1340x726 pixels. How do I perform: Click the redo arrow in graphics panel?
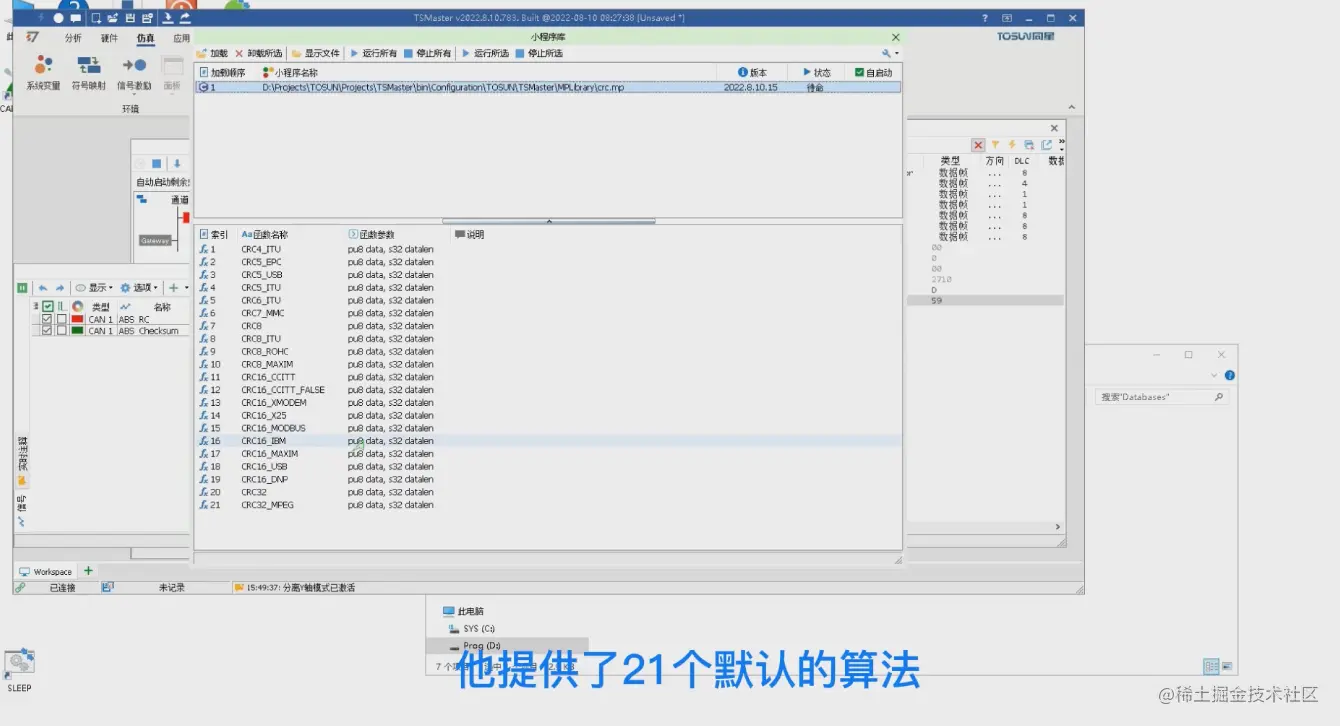tap(59, 288)
